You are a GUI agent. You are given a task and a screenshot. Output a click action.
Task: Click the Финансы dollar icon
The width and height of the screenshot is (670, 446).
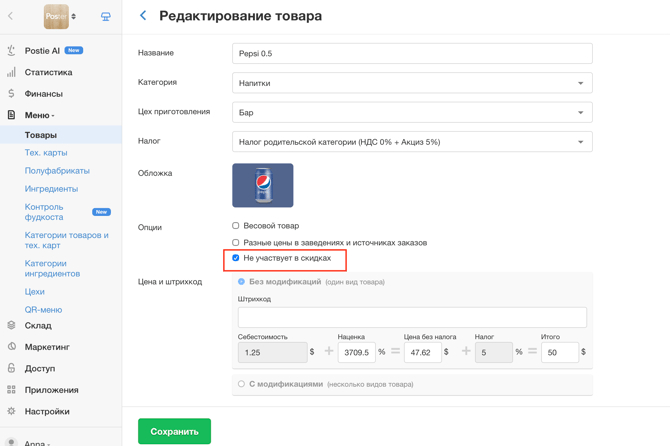click(12, 94)
